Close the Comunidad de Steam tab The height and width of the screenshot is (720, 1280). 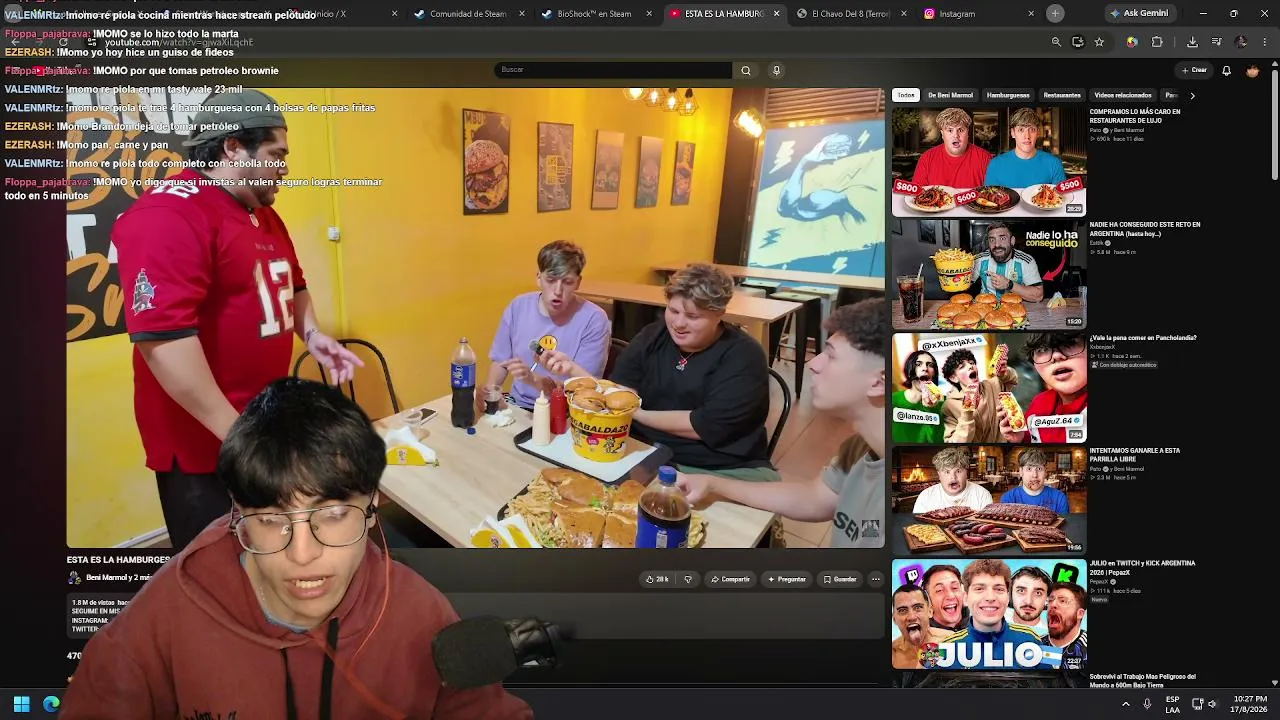coord(522,14)
